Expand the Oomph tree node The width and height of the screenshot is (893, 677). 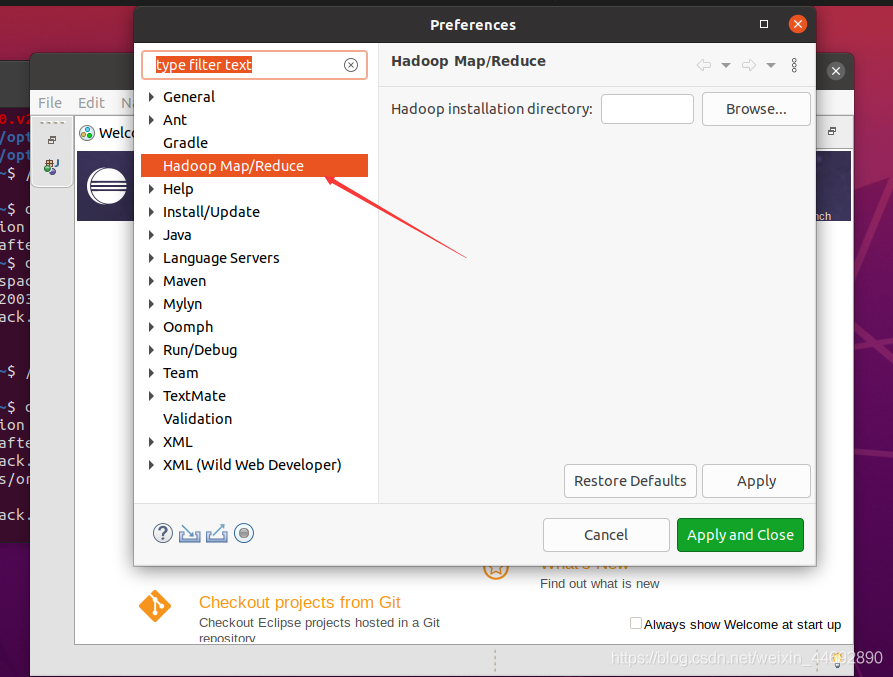click(151, 327)
